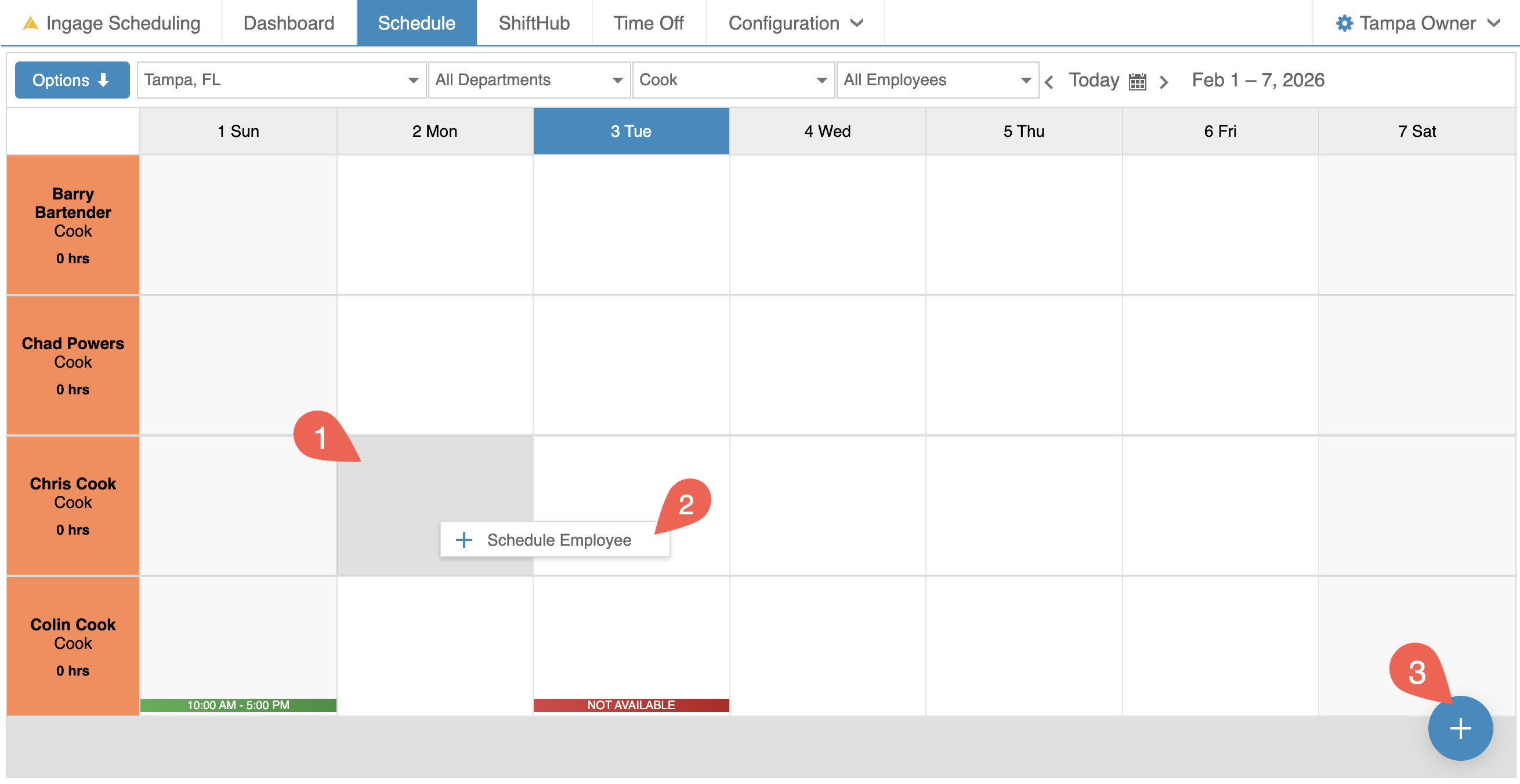The image size is (1520, 784).
Task: Click plus icon beside Schedule Employee
Action: pos(464,539)
